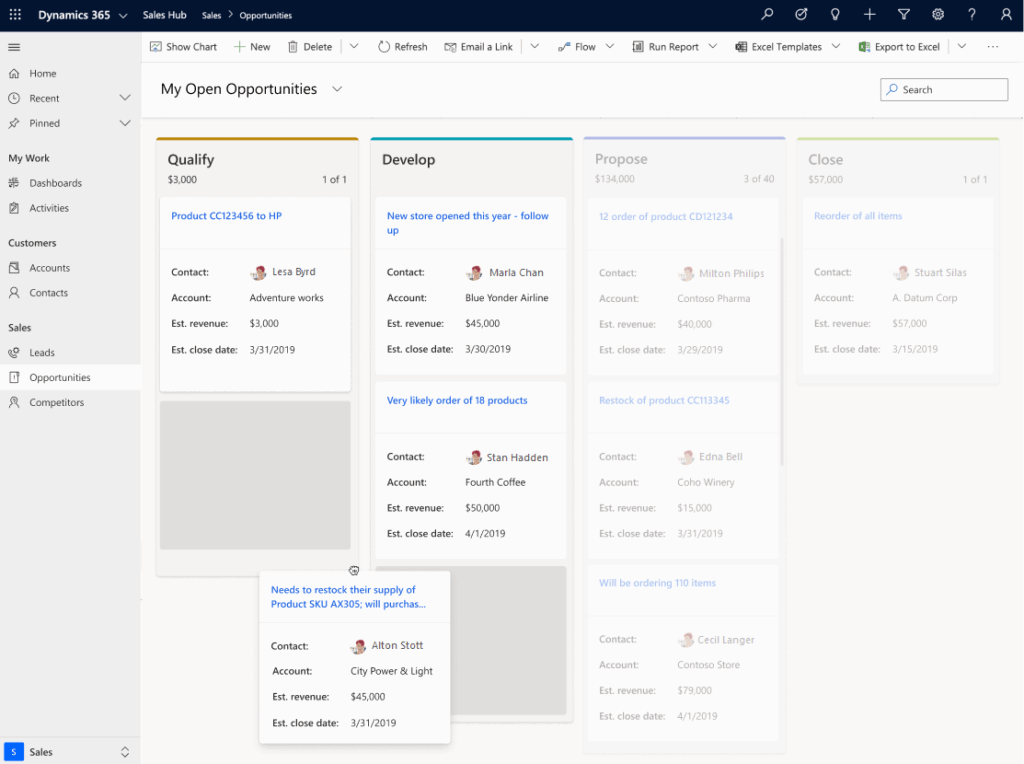1024x764 pixels.
Task: Toggle Show Chart view
Action: pyautogui.click(x=184, y=46)
